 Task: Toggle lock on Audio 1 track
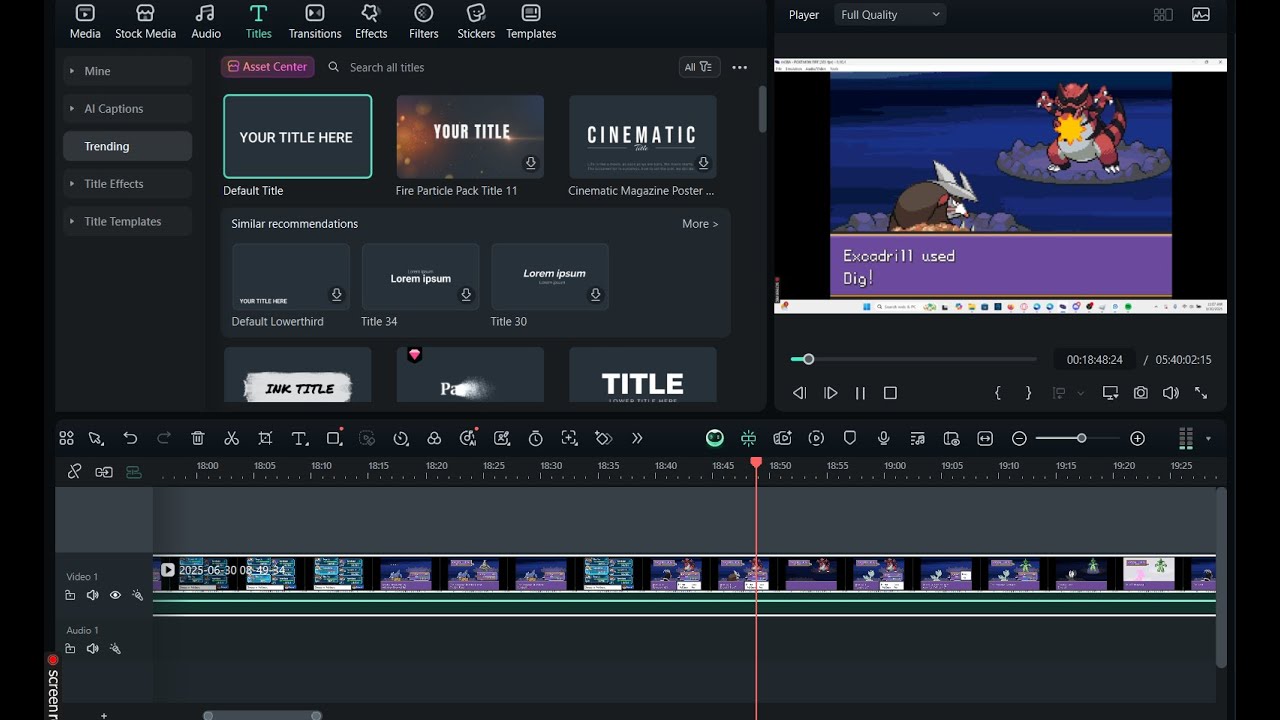click(70, 649)
